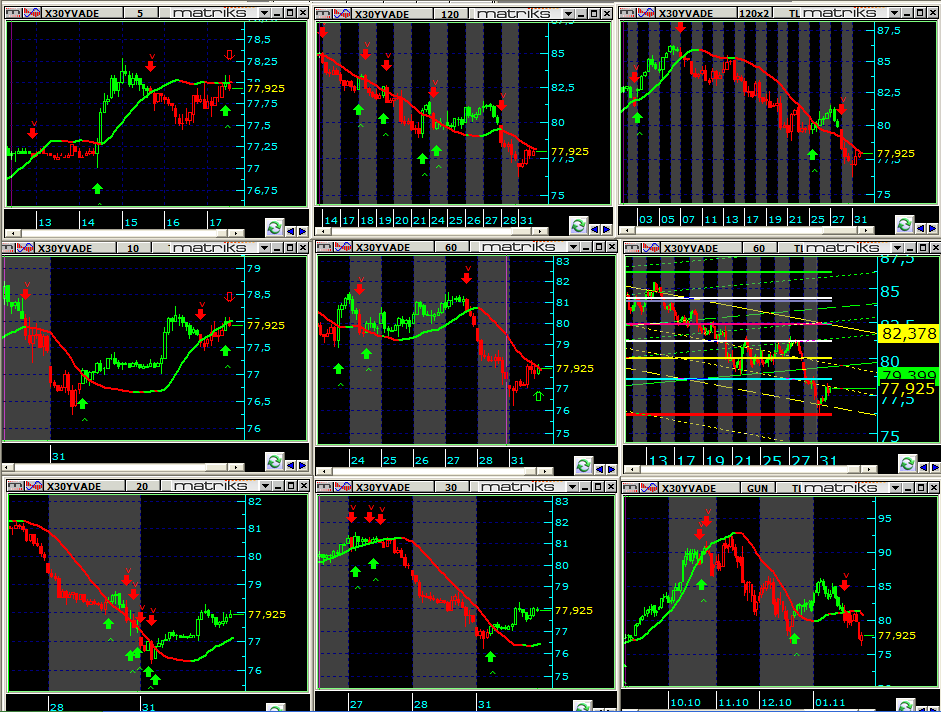Click the leftmost title bar icon of the 120-period chart
Image resolution: width=941 pixels, height=712 pixels.
[322, 13]
